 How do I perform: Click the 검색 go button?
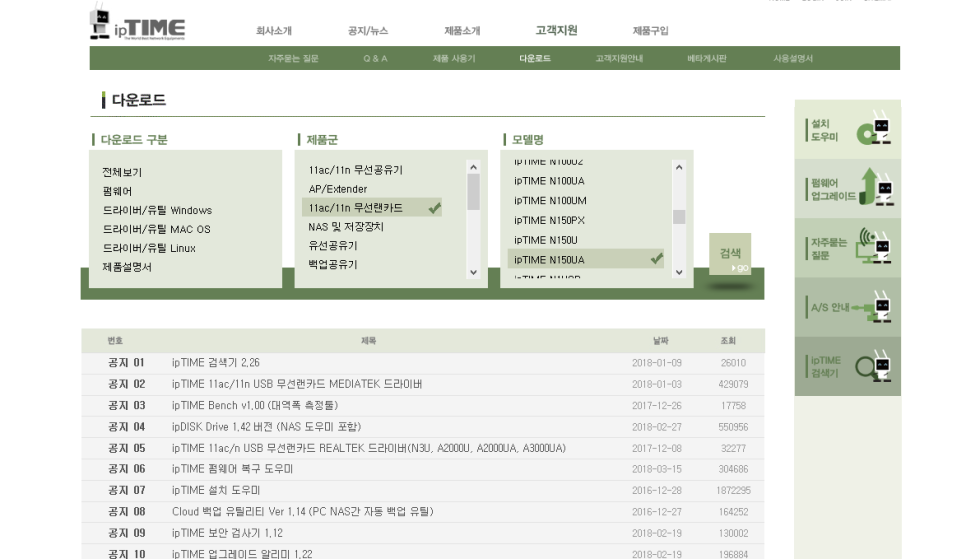pos(730,254)
